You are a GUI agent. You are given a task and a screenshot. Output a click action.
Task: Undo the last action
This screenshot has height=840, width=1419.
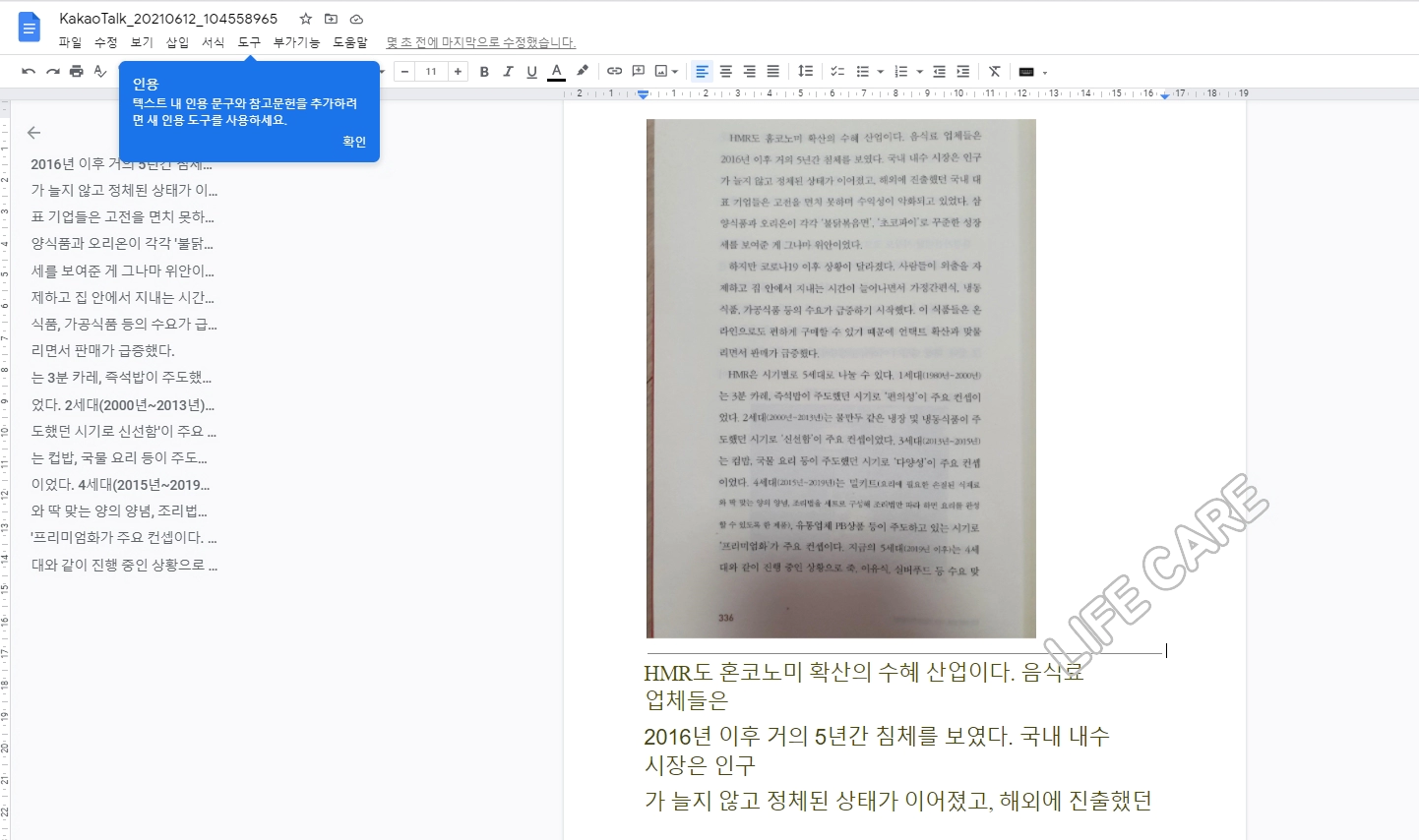click(29, 71)
